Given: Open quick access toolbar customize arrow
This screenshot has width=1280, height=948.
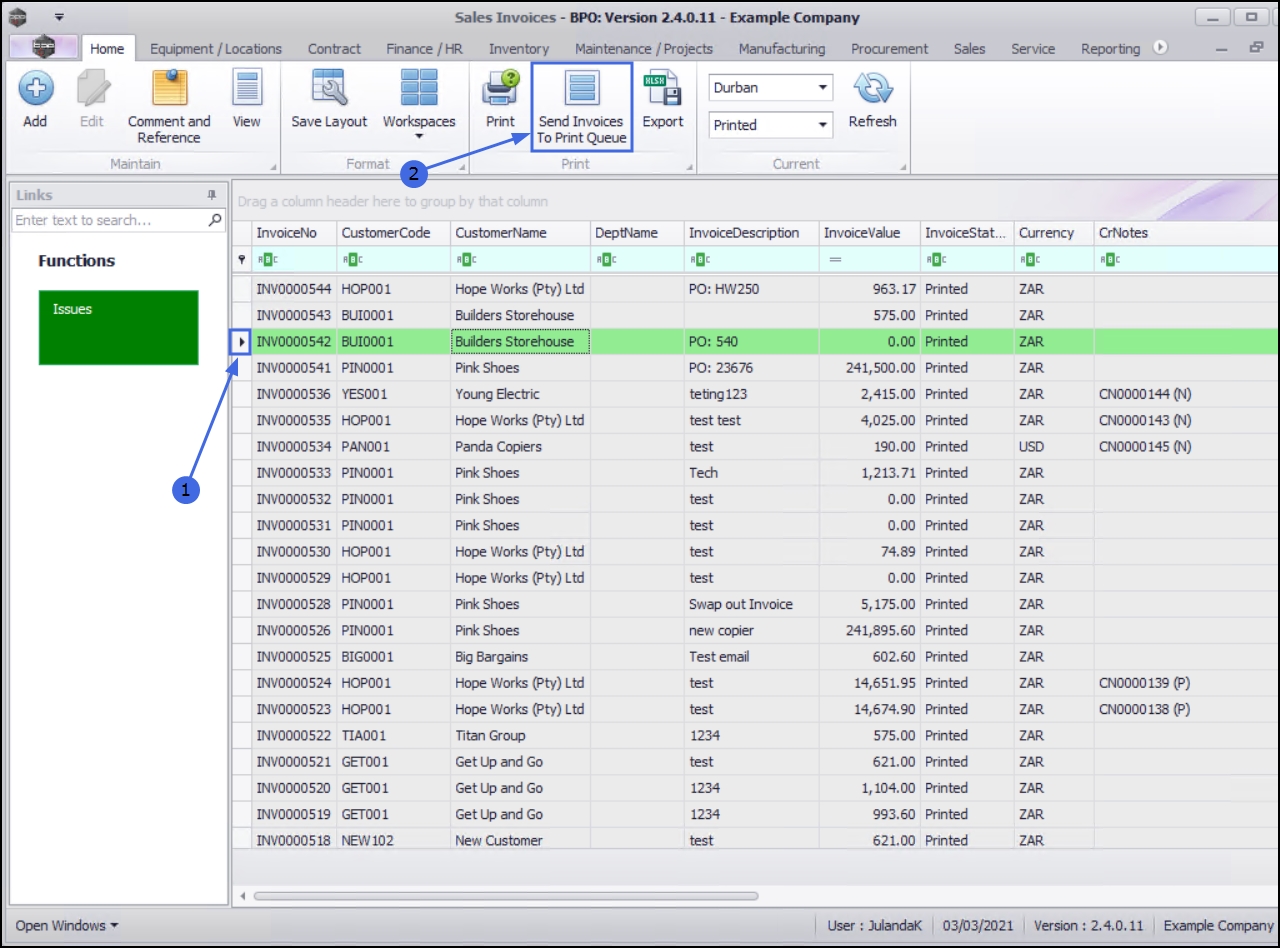Looking at the screenshot, I should pyautogui.click(x=59, y=17).
